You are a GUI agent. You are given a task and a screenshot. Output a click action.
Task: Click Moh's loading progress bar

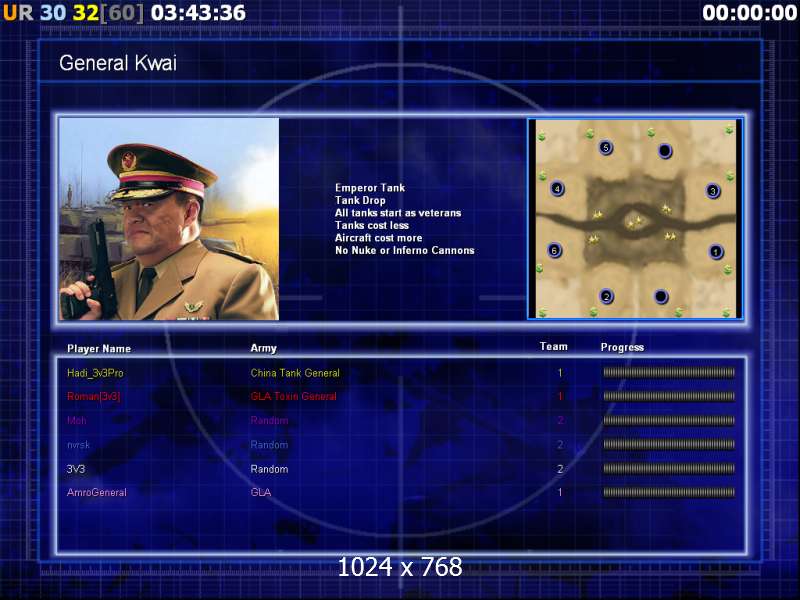click(x=669, y=420)
